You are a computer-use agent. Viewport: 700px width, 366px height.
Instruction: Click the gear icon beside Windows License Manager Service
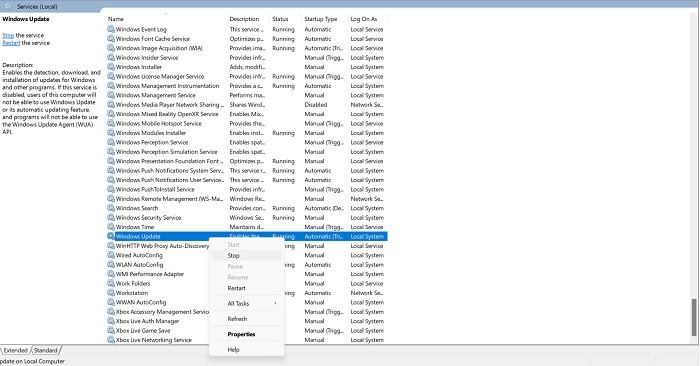click(x=111, y=76)
